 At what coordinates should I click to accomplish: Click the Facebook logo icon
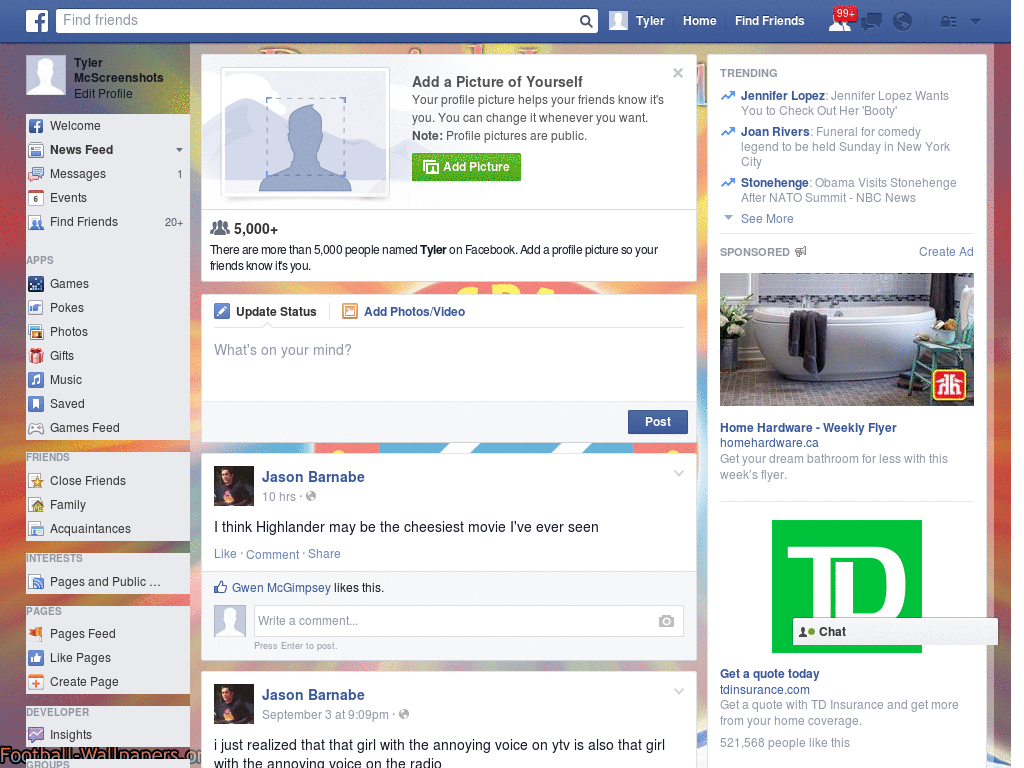click(37, 21)
